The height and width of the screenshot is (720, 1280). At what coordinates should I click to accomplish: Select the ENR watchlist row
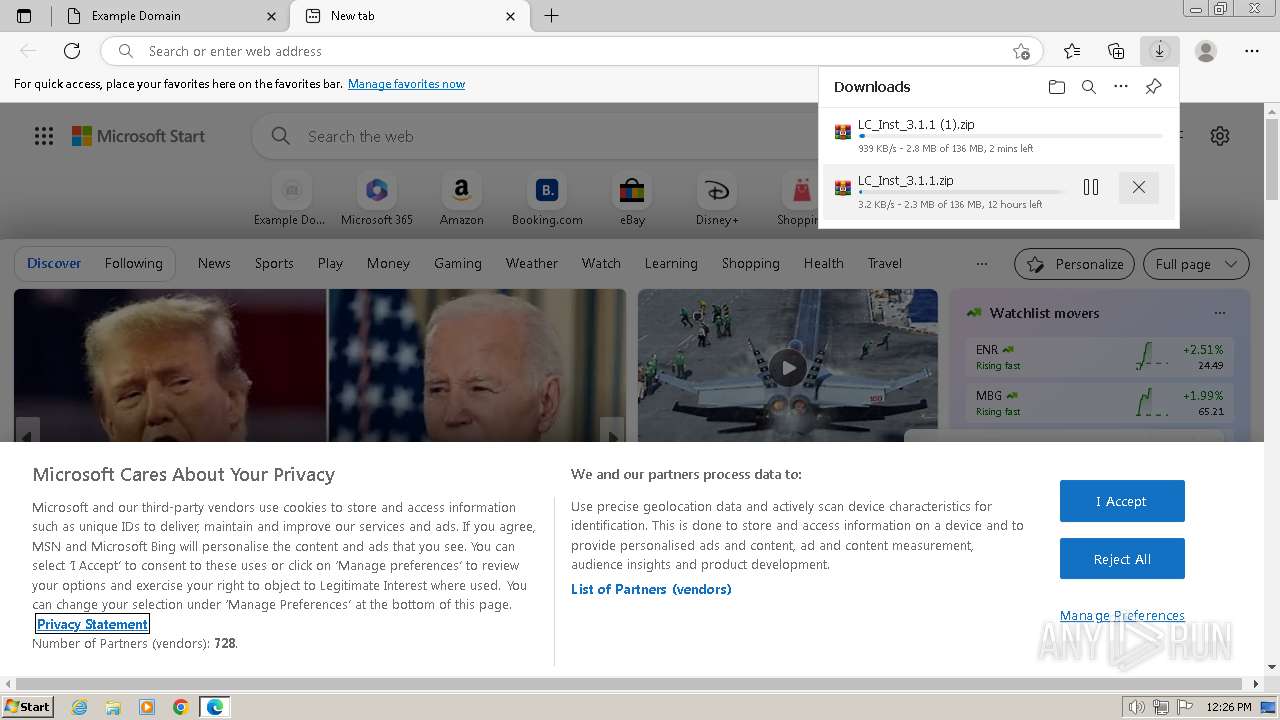pyautogui.click(x=1100, y=357)
